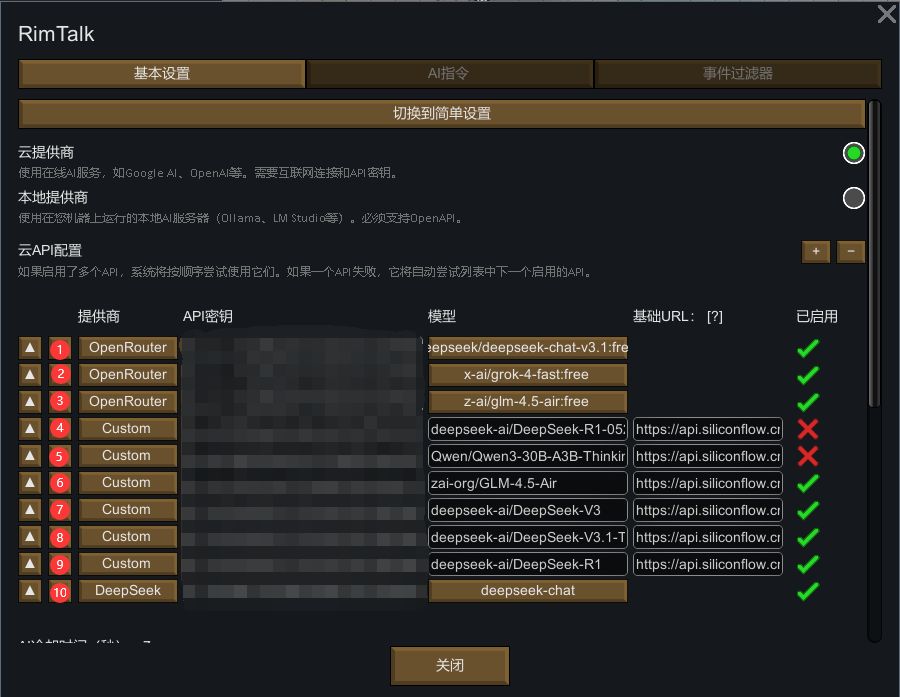This screenshot has height=697, width=900.
Task: Select the 本地提供商 radio button
Action: point(854,198)
